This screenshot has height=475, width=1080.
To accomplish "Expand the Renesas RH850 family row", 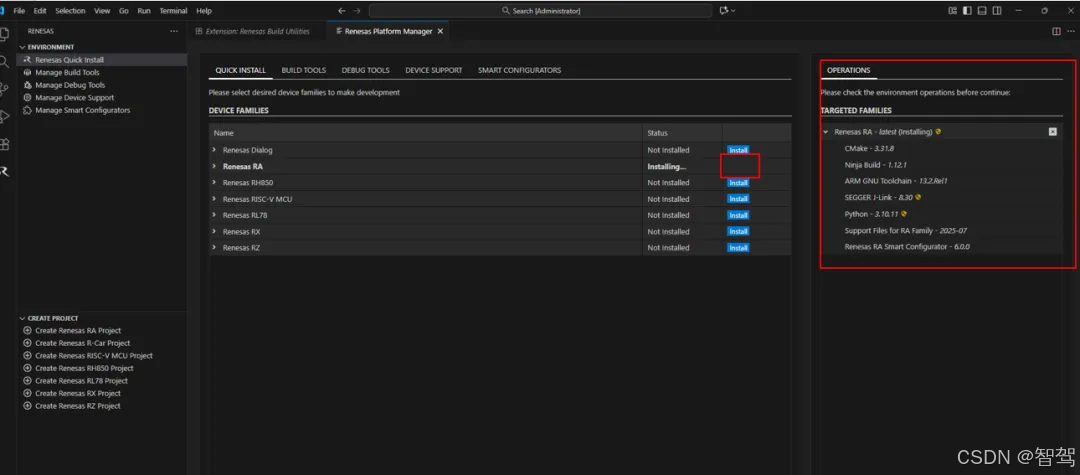I will pos(214,182).
